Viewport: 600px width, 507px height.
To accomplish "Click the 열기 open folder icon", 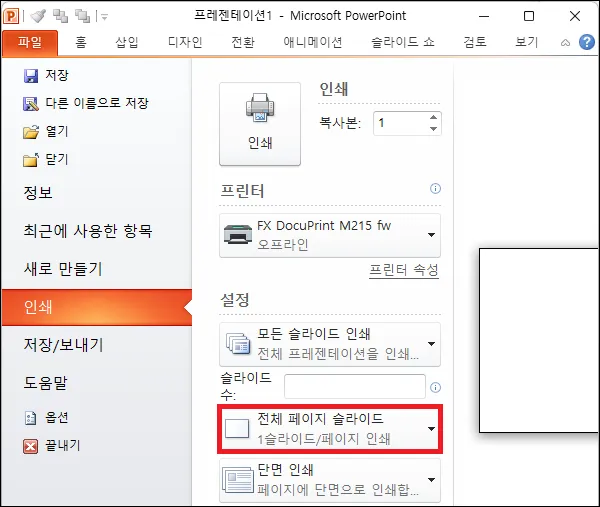I will (x=31, y=132).
